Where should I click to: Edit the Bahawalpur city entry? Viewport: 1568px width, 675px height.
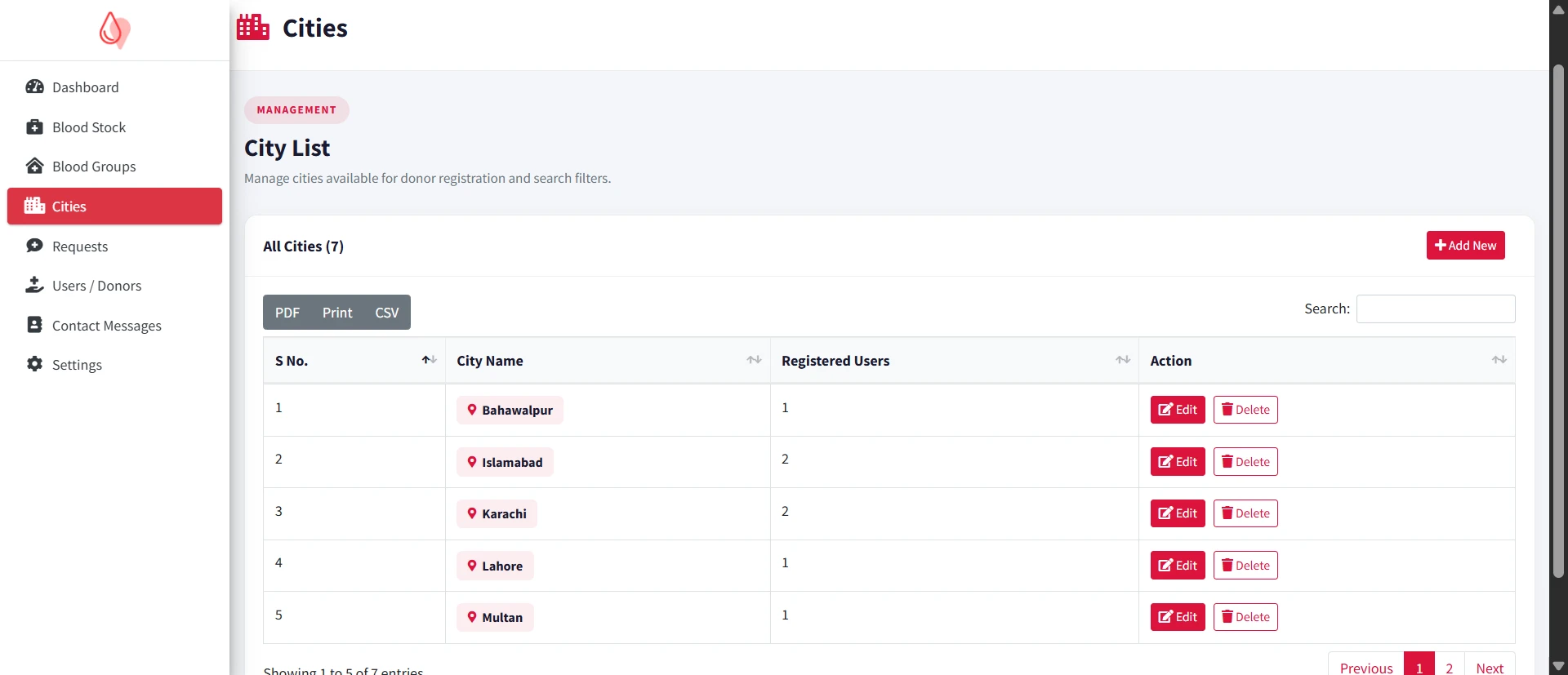pos(1178,410)
